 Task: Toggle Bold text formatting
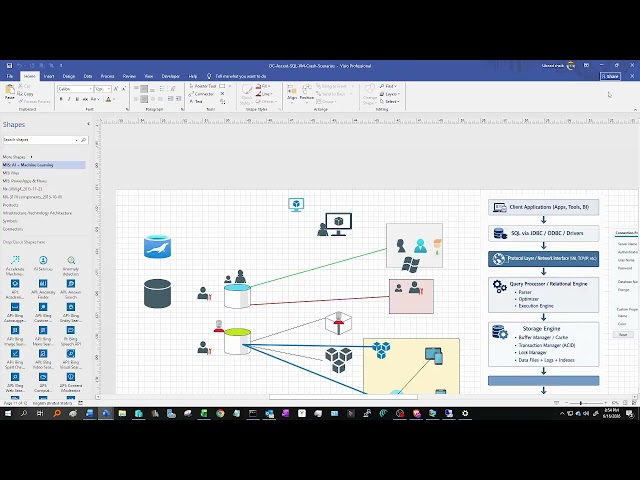pyautogui.click(x=61, y=99)
